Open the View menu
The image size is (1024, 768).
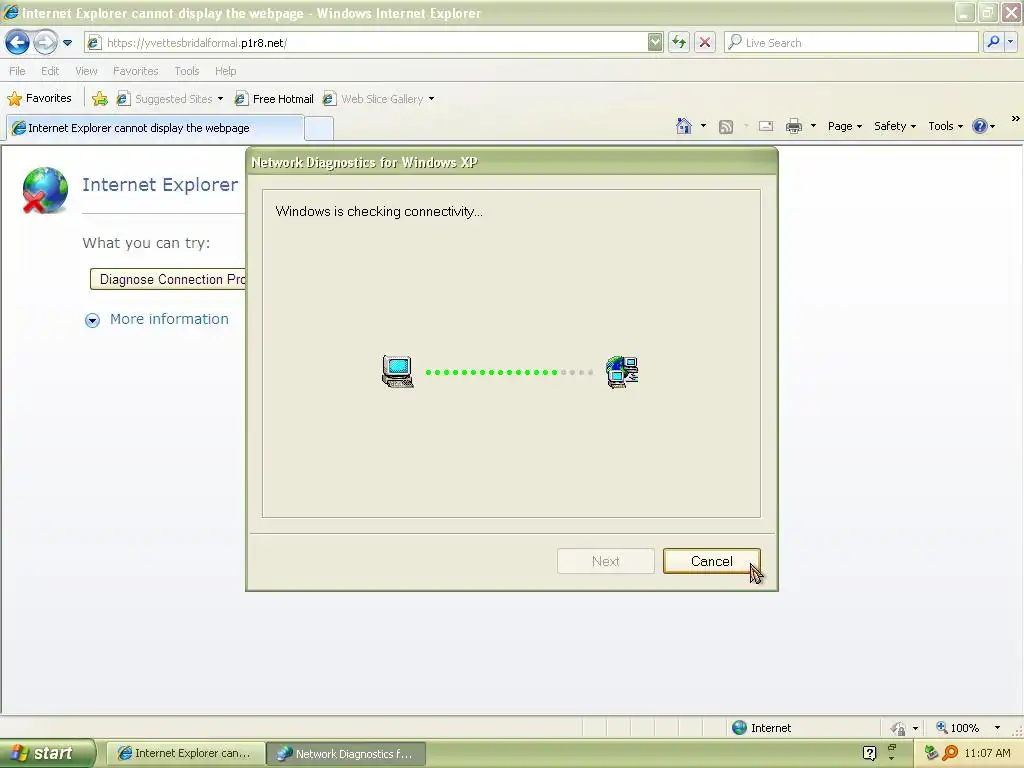(86, 71)
